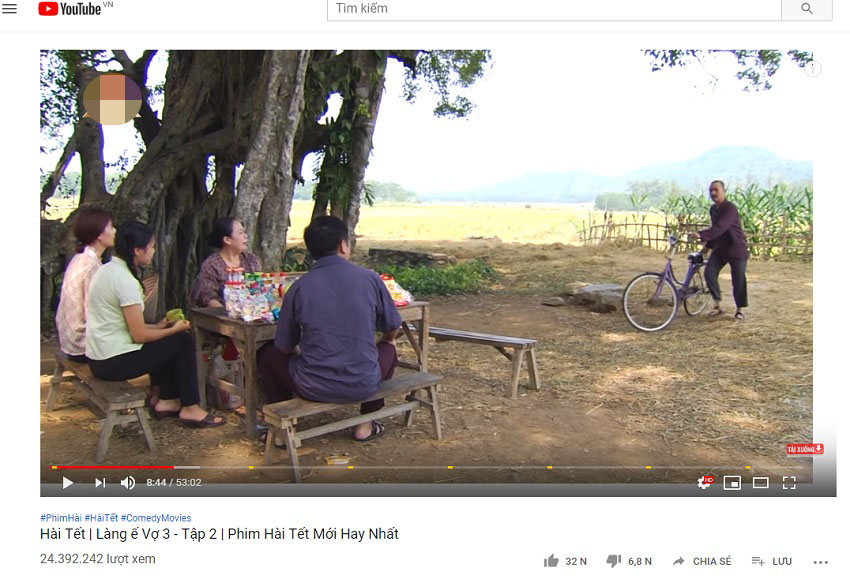This screenshot has height=579, width=850.
Task: Click the Tìm kiếm search field
Action: pyautogui.click(x=554, y=9)
